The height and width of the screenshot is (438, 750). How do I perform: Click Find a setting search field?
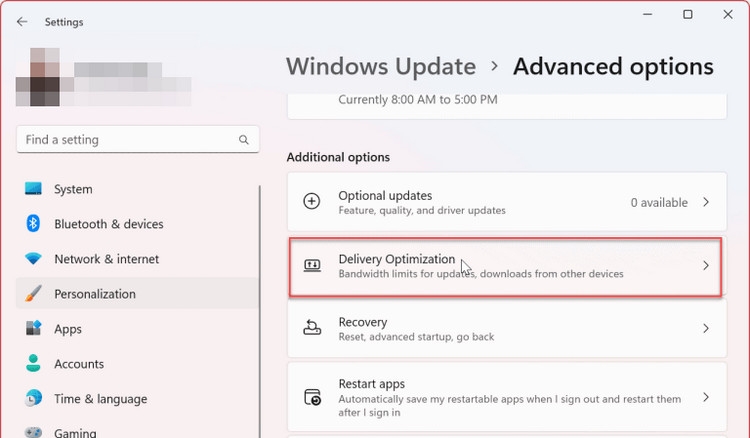[x=138, y=140]
